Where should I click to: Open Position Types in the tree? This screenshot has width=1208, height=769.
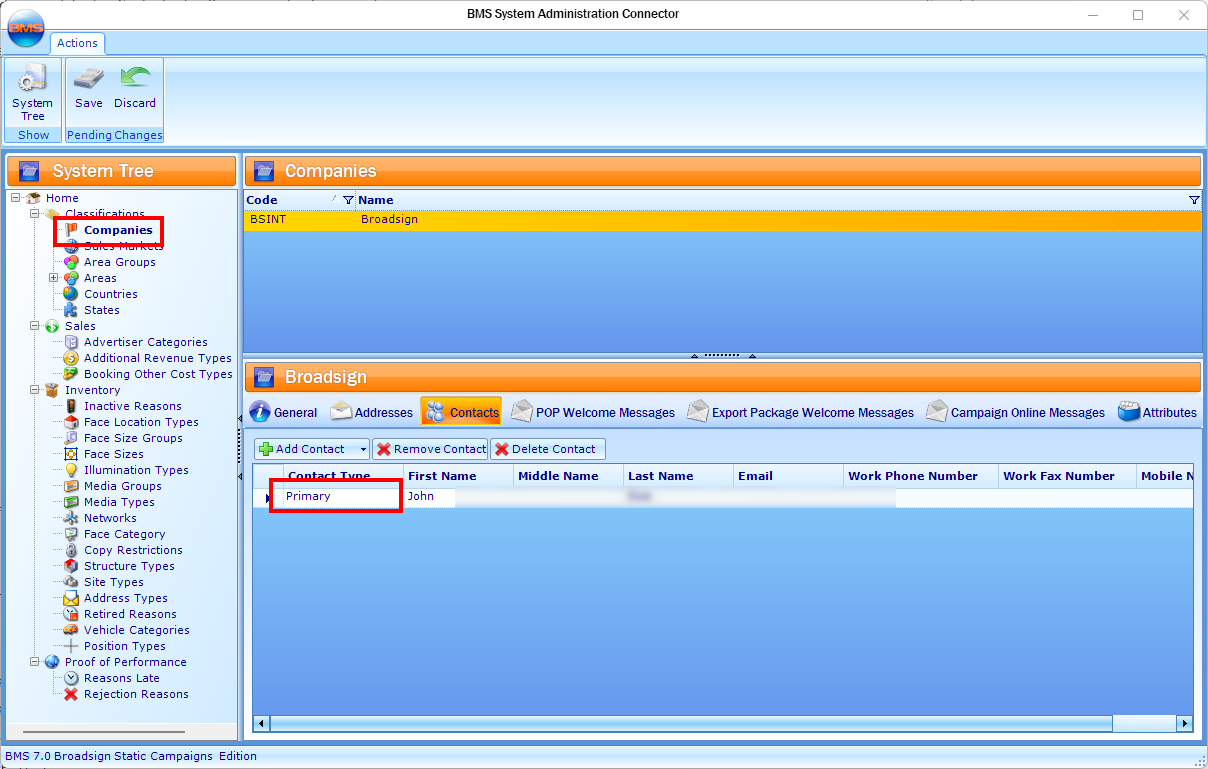[x=125, y=646]
